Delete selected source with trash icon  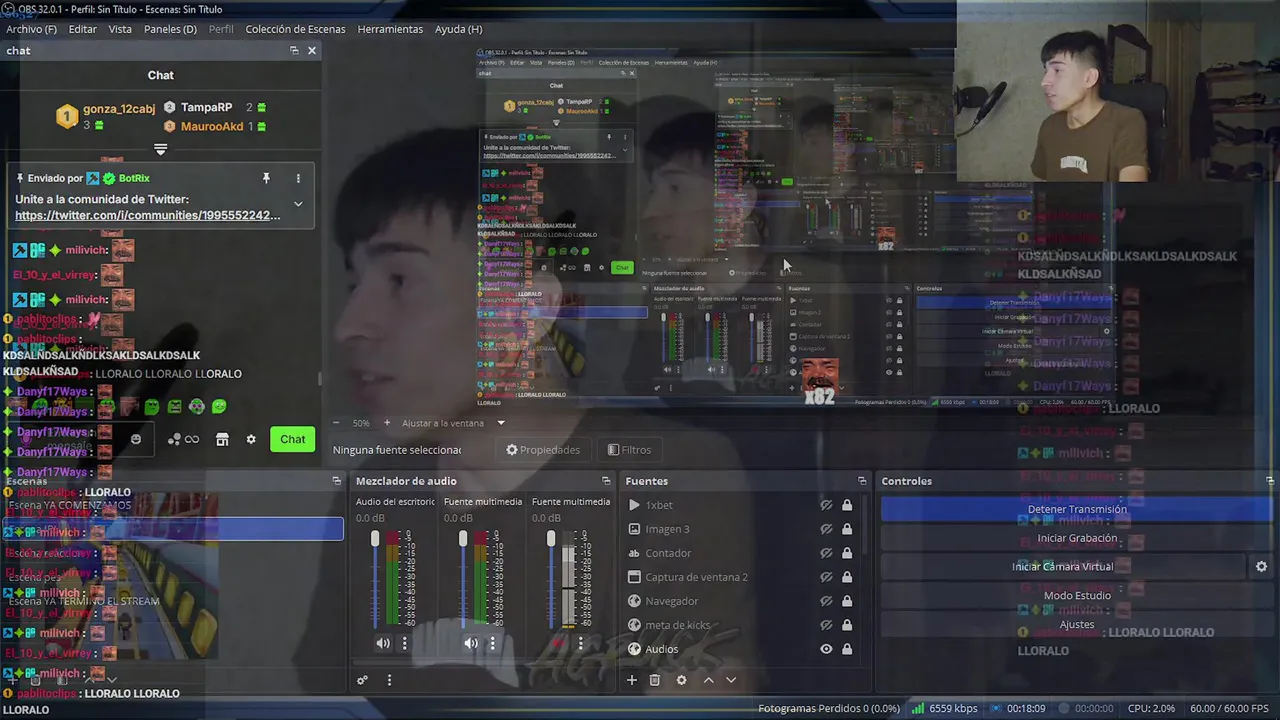pos(655,680)
